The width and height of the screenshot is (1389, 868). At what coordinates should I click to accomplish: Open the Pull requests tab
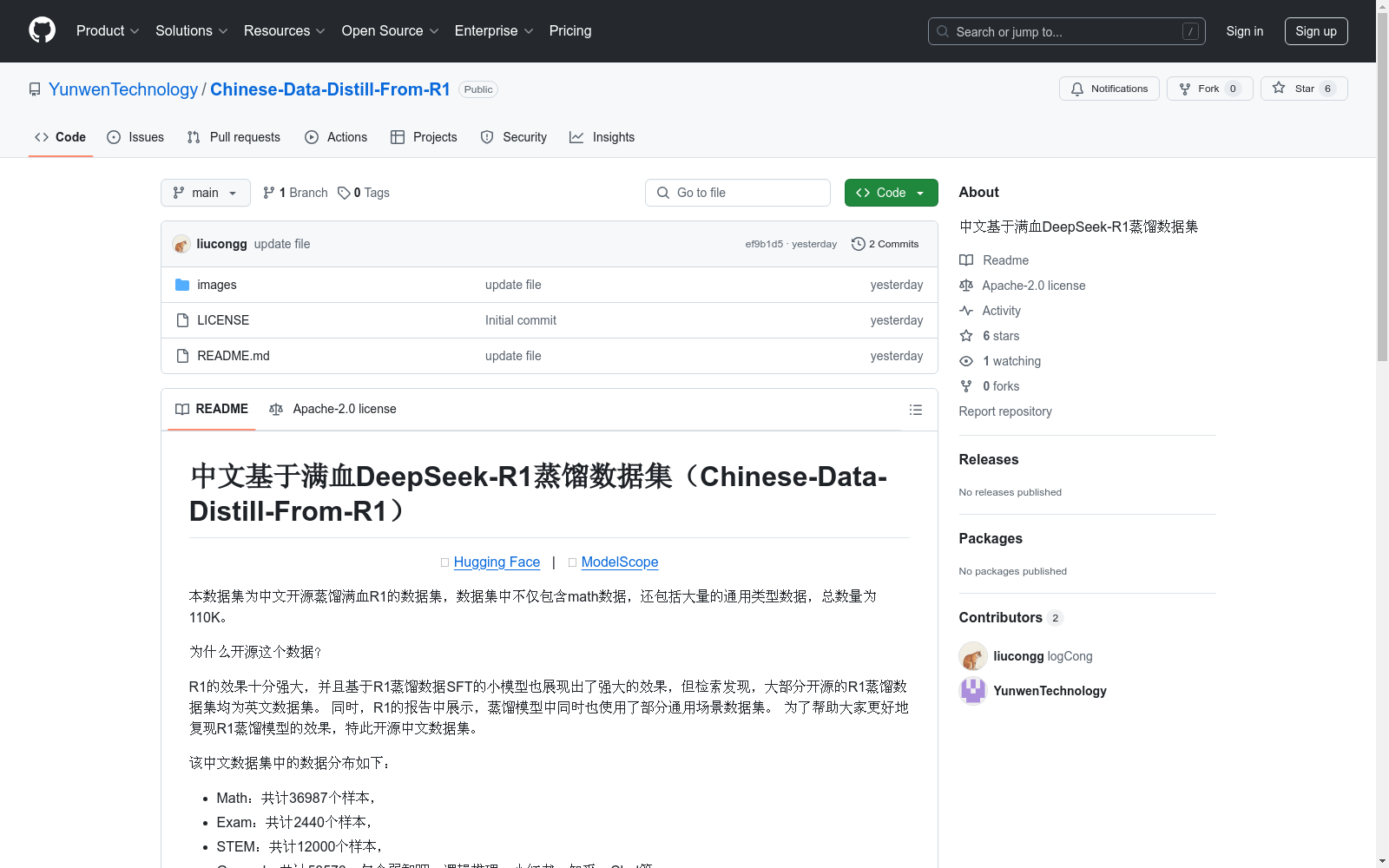click(x=234, y=137)
